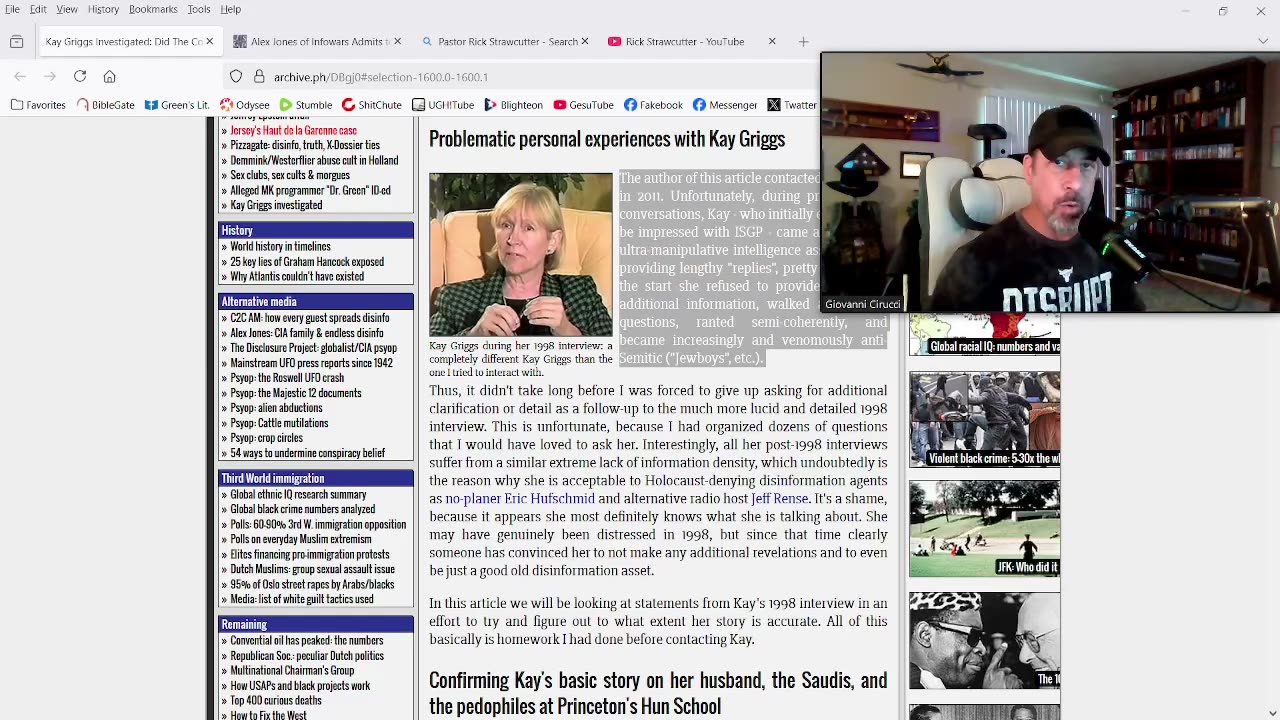Open the Odysee bookmark
Image resolution: width=1280 pixels, height=720 pixels.
(245, 105)
